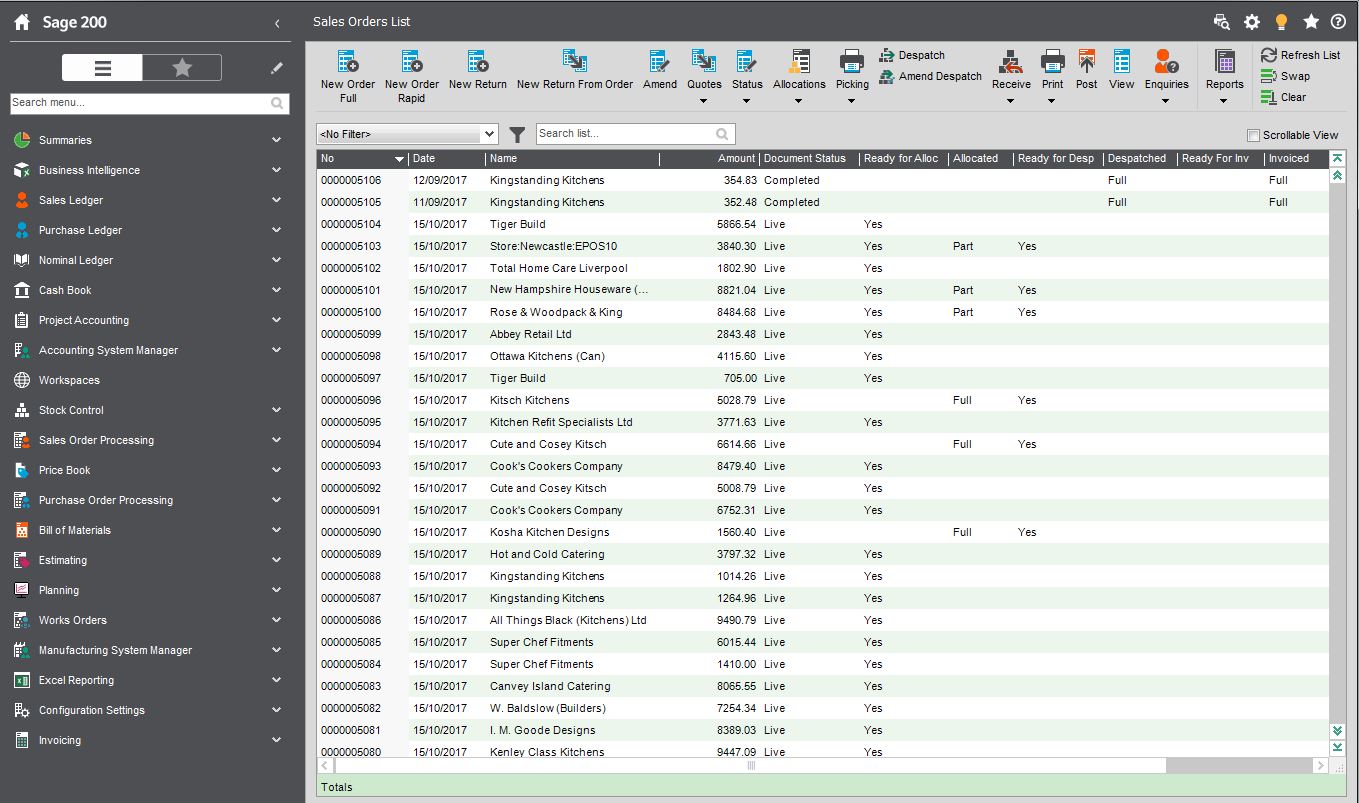Click the Page up double-arrow button
Screen dimensions: 1359x803
click(x=1337, y=175)
